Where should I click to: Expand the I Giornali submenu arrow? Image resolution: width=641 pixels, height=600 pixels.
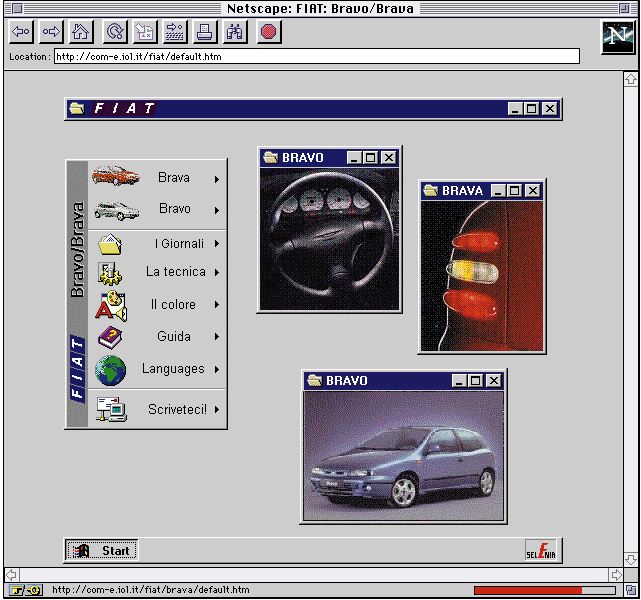click(x=216, y=244)
